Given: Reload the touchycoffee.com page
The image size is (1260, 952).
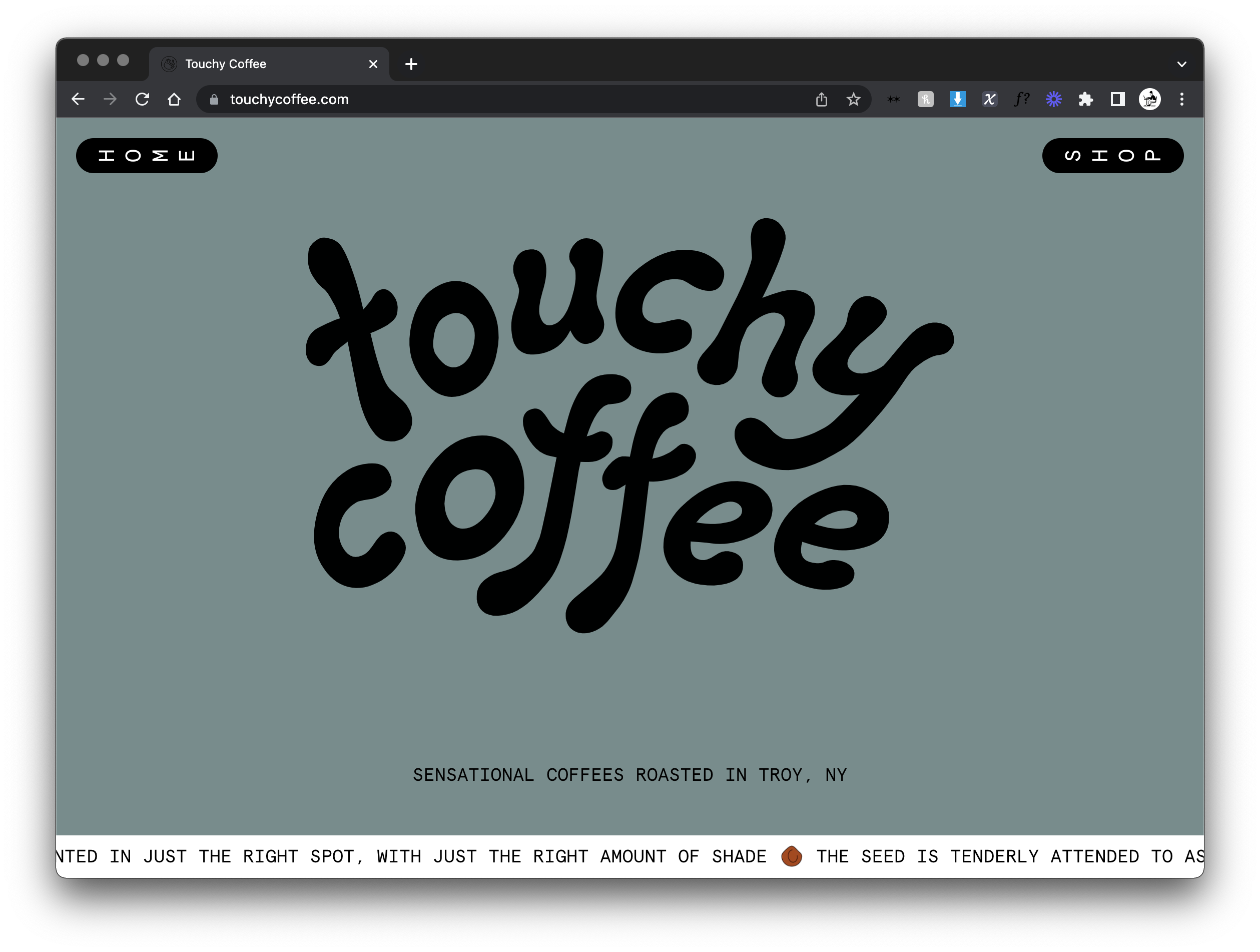Looking at the screenshot, I should pyautogui.click(x=143, y=99).
